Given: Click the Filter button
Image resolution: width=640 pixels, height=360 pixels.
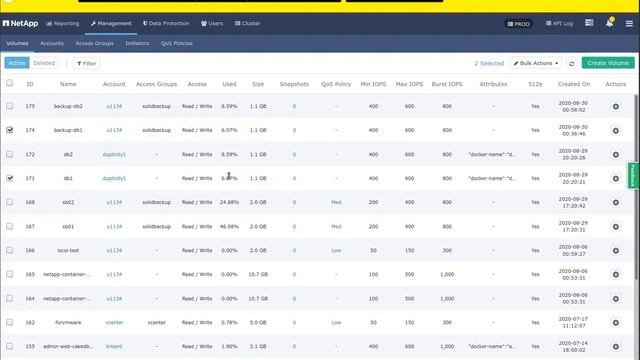Looking at the screenshot, I should 87,63.
